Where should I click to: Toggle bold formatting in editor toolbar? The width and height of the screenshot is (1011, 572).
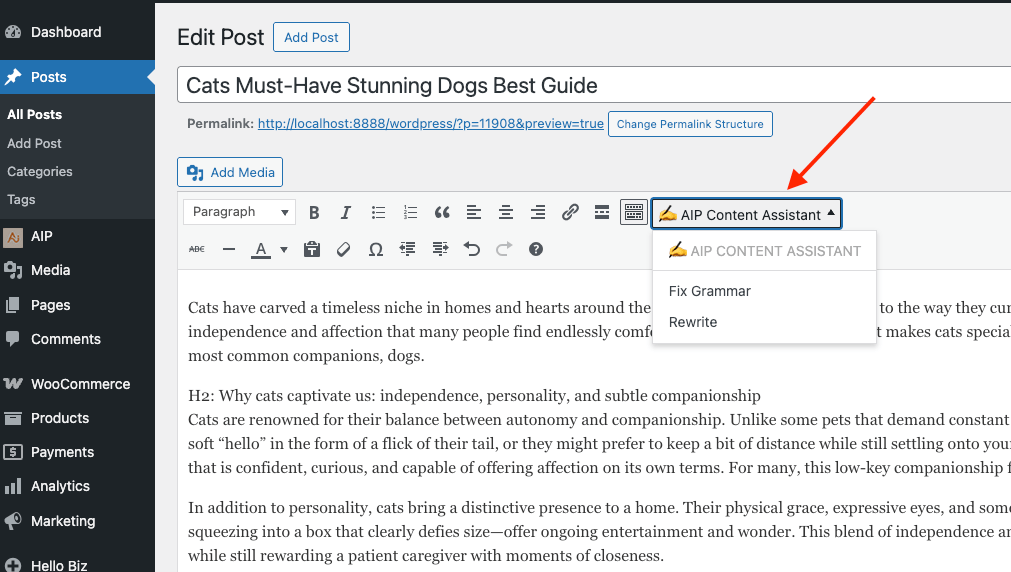pos(314,212)
